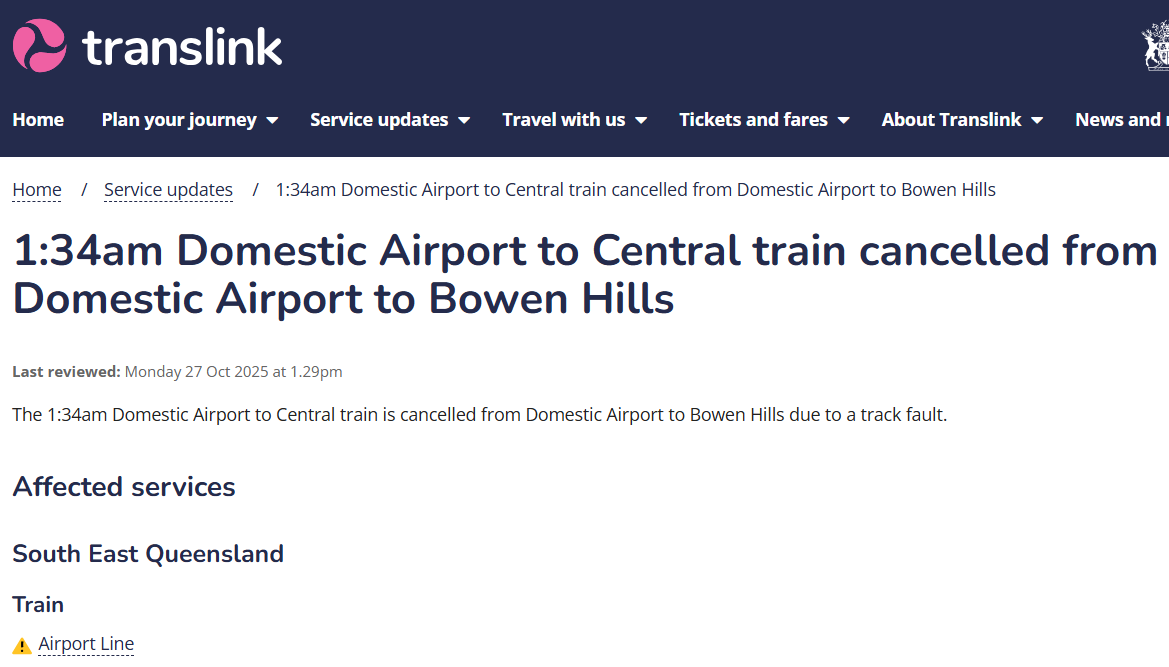1169x667 pixels.
Task: Expand the Travel with us dropdown arrow
Action: click(x=641, y=121)
